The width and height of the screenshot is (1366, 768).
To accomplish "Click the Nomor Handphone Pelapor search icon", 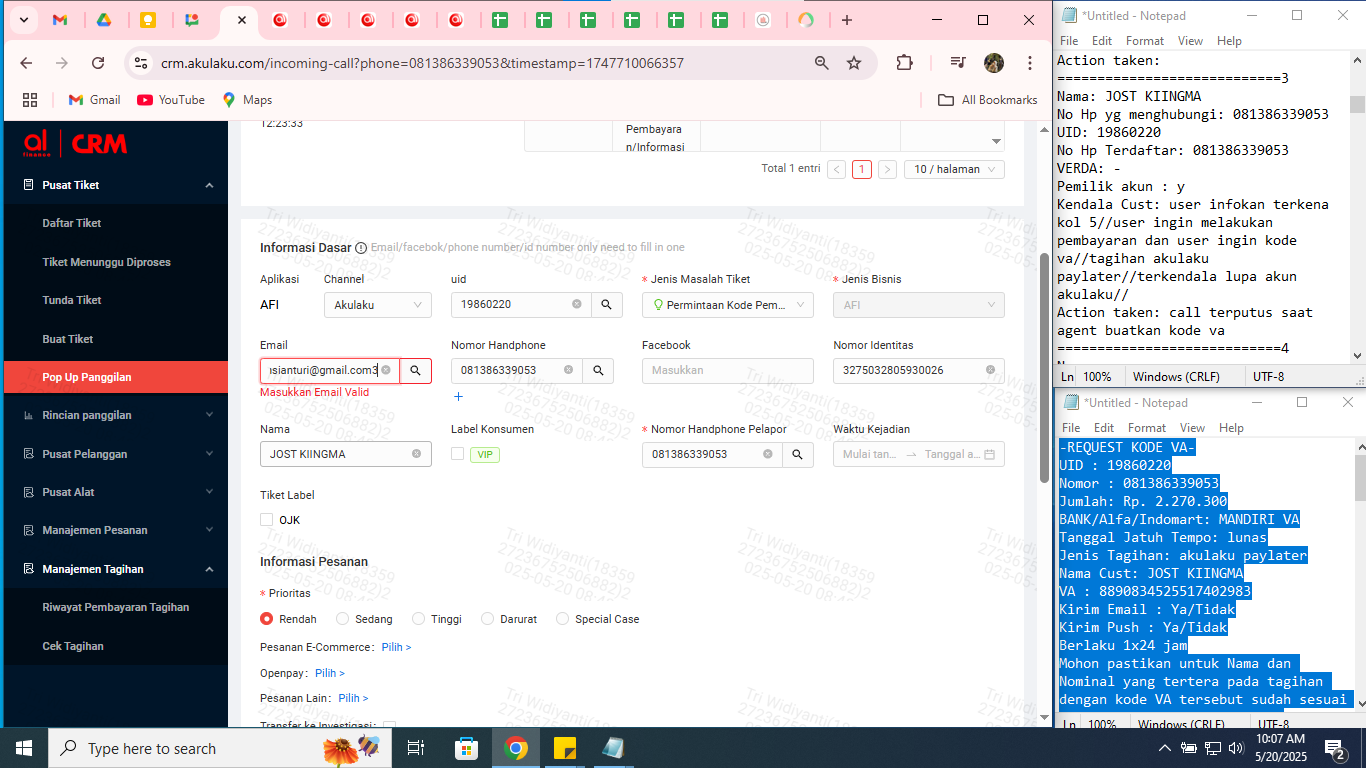I will click(x=797, y=455).
